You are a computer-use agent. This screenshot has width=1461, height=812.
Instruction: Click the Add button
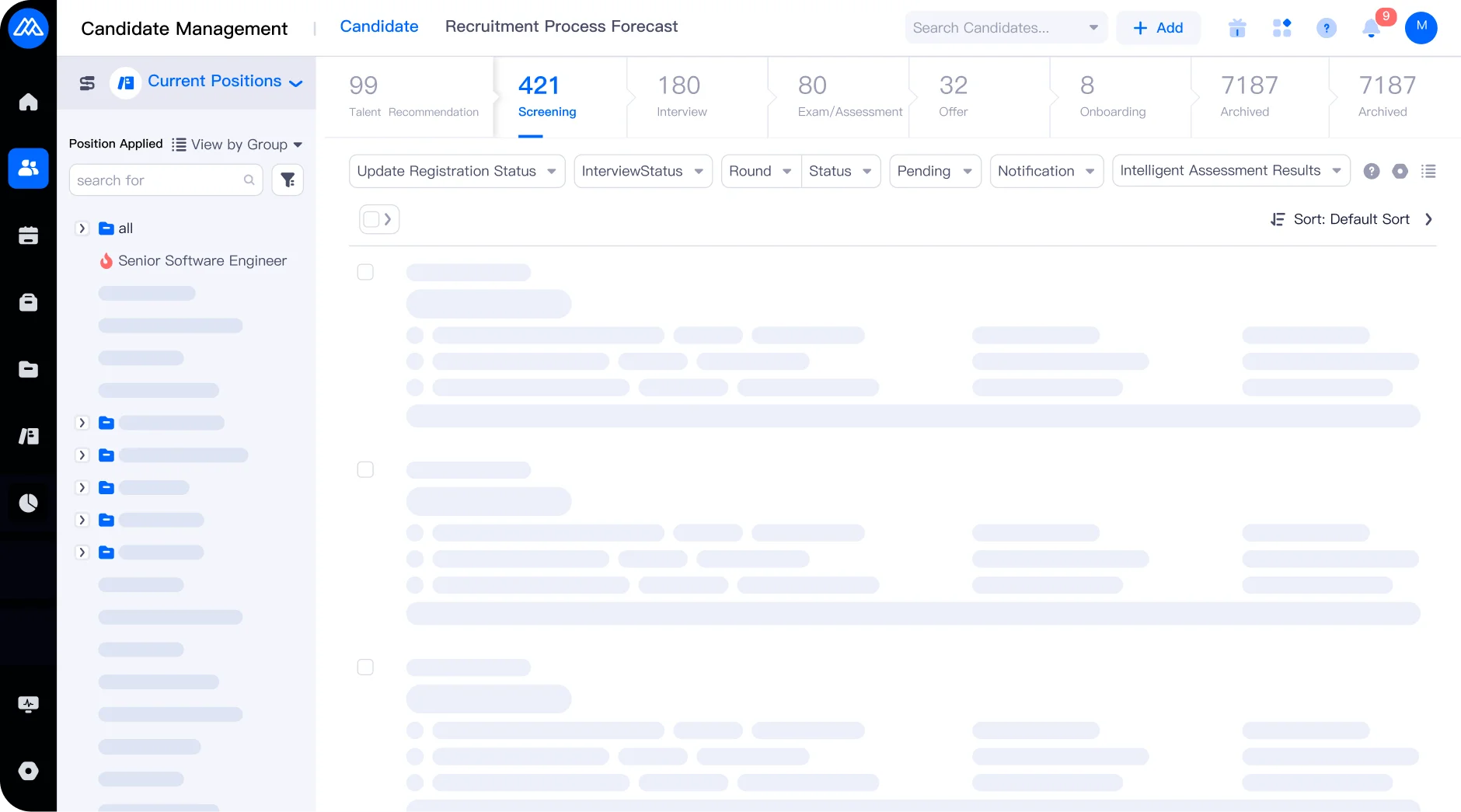click(1158, 28)
